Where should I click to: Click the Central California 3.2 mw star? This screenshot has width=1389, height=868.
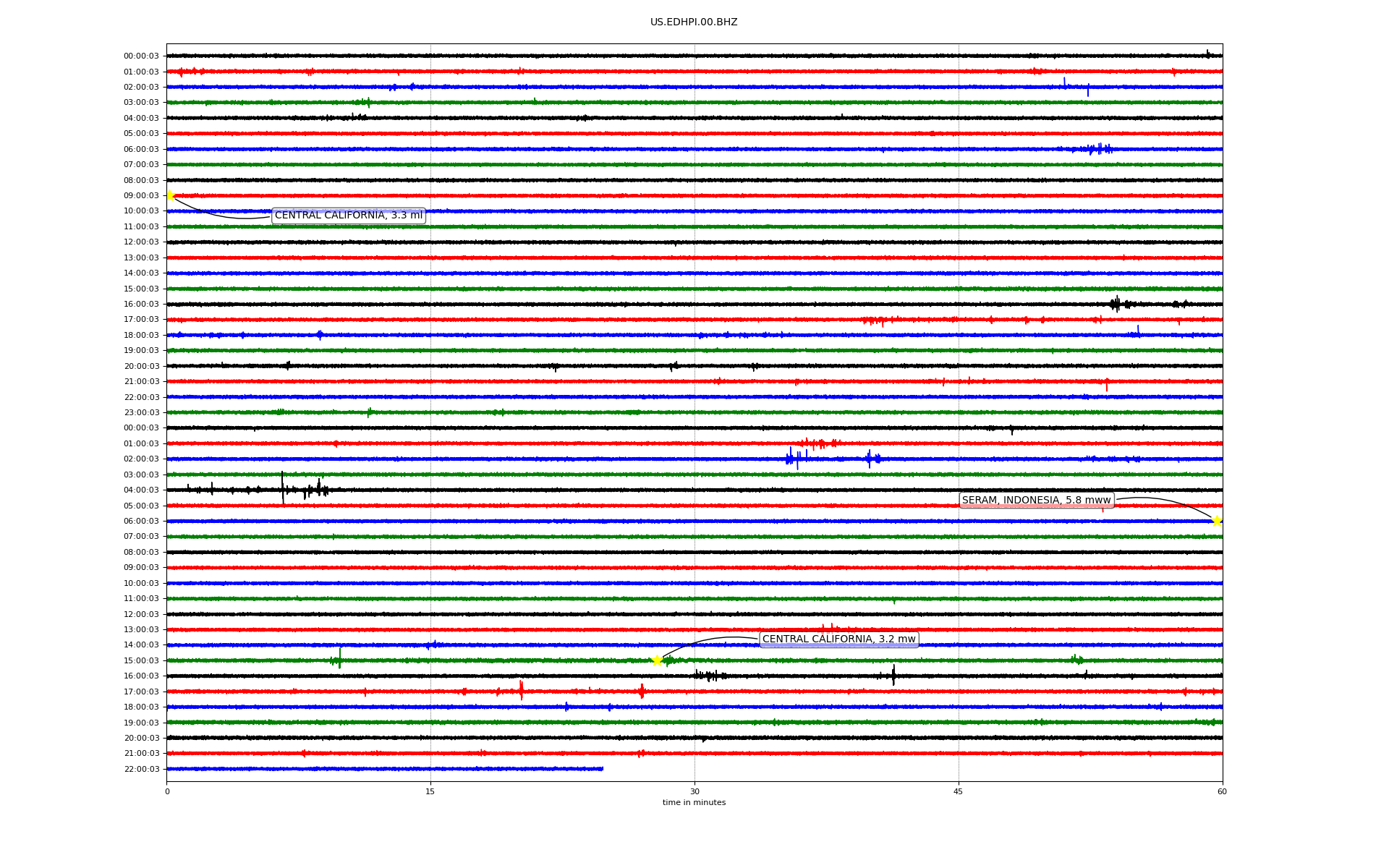pyautogui.click(x=657, y=660)
